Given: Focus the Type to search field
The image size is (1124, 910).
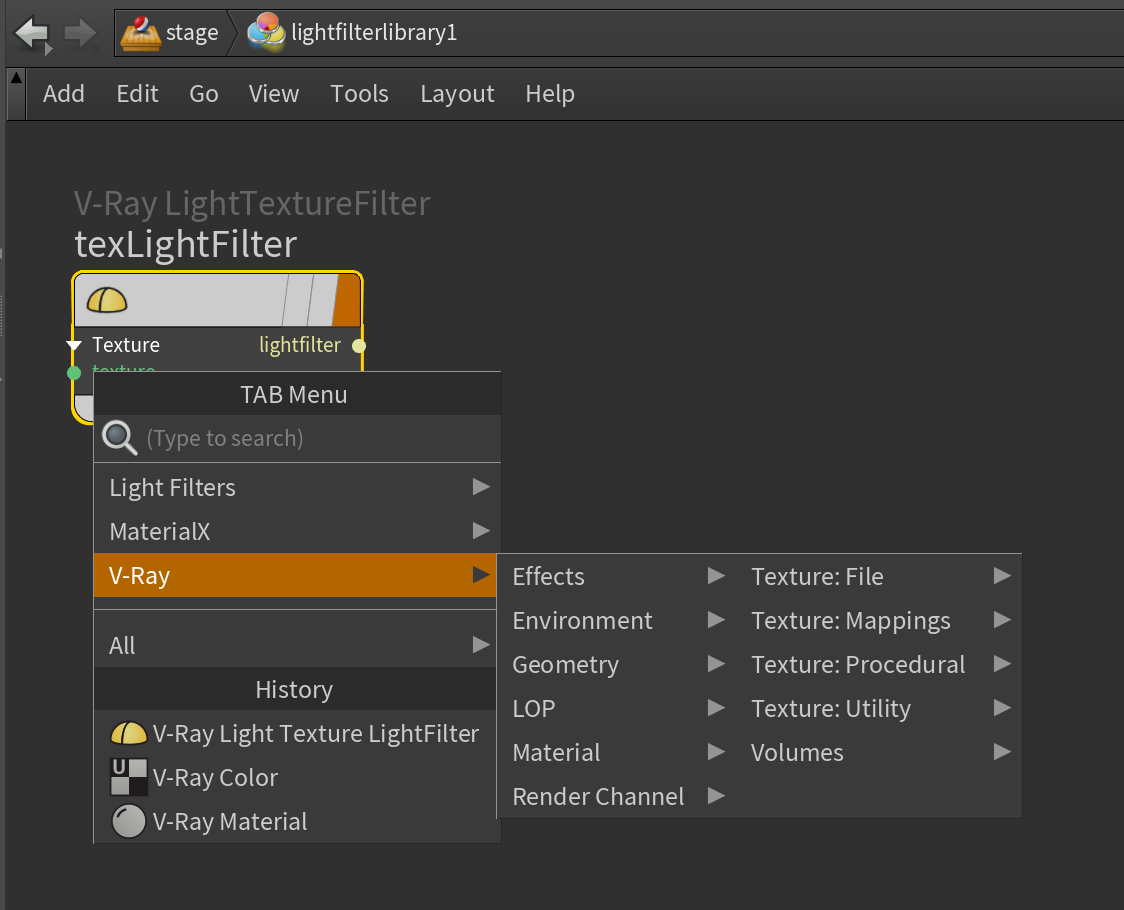Looking at the screenshot, I should pyautogui.click(x=297, y=438).
